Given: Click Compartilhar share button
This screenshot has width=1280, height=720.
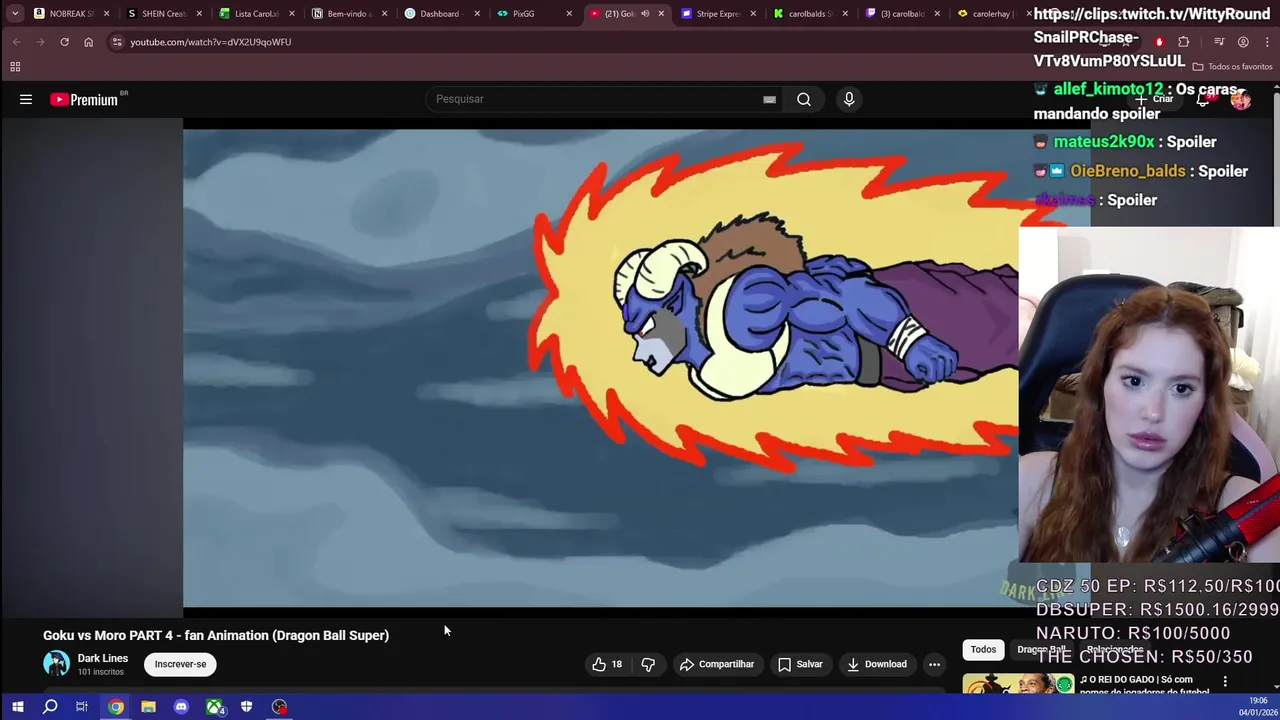Looking at the screenshot, I should point(716,664).
